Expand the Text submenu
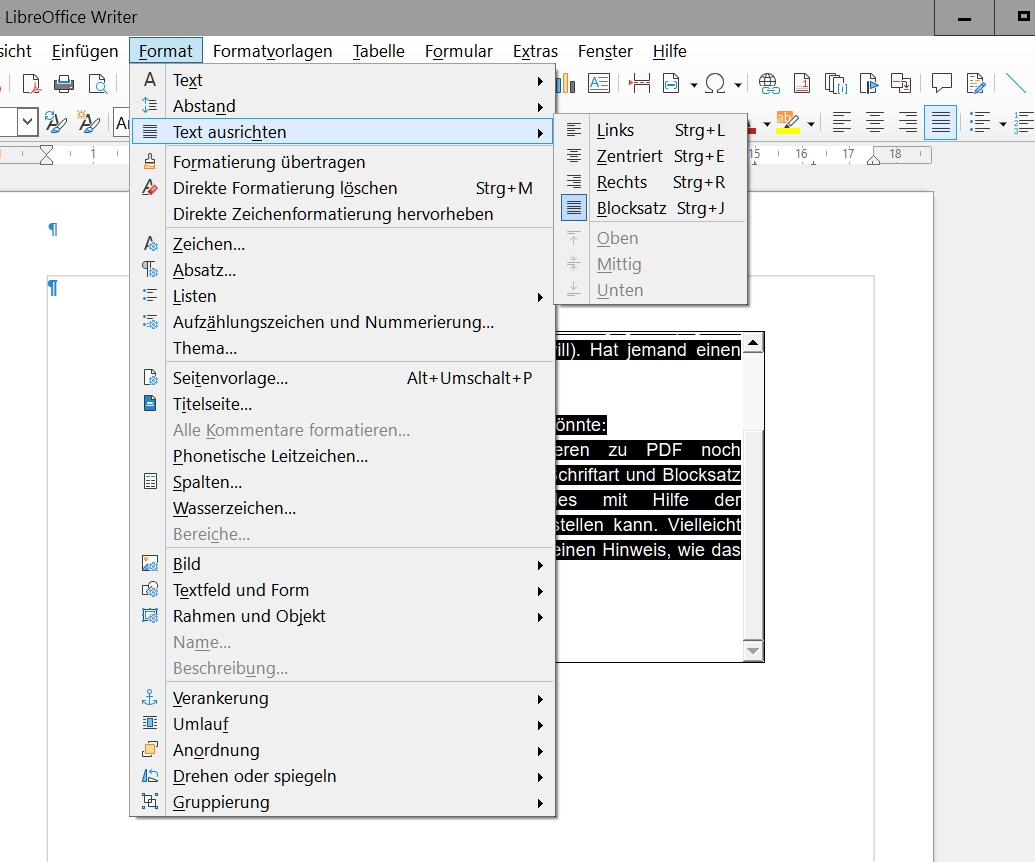 (x=343, y=81)
